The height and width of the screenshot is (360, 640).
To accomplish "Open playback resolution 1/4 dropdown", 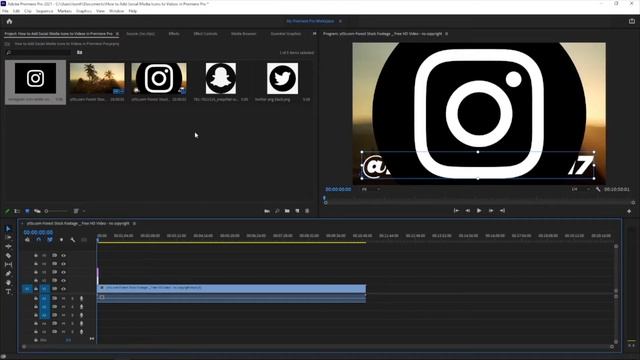I will (x=580, y=189).
